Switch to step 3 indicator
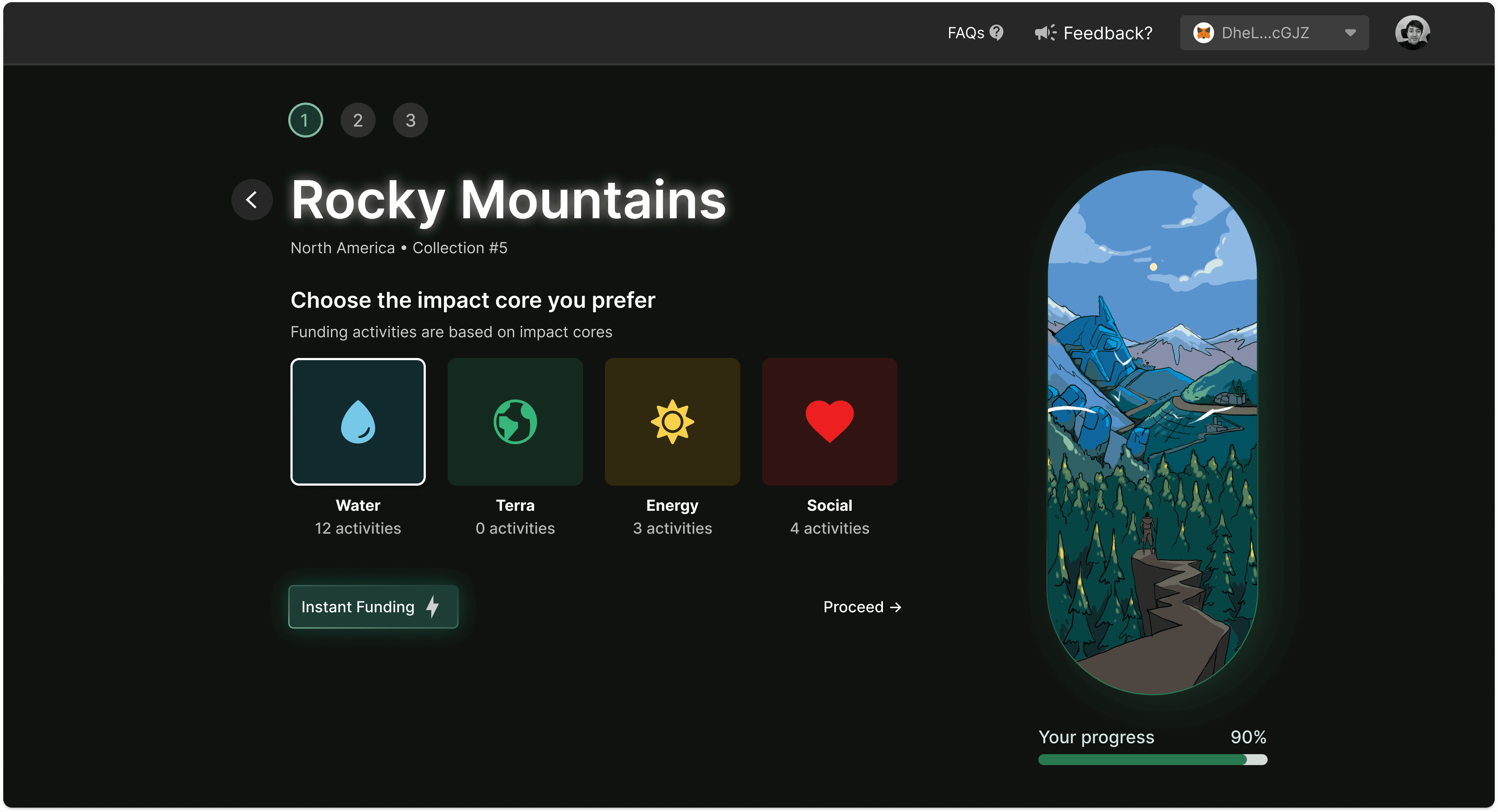Viewport: 1498px width, 812px height. click(x=410, y=120)
